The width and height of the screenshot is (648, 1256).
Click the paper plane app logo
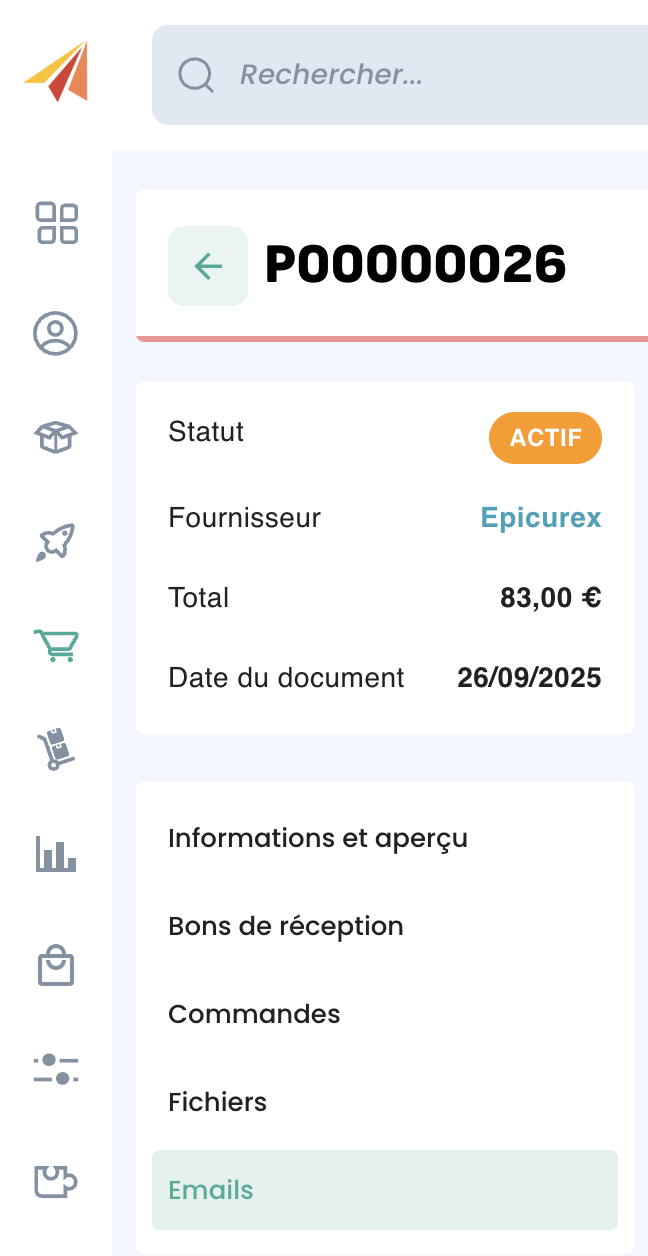point(57,72)
